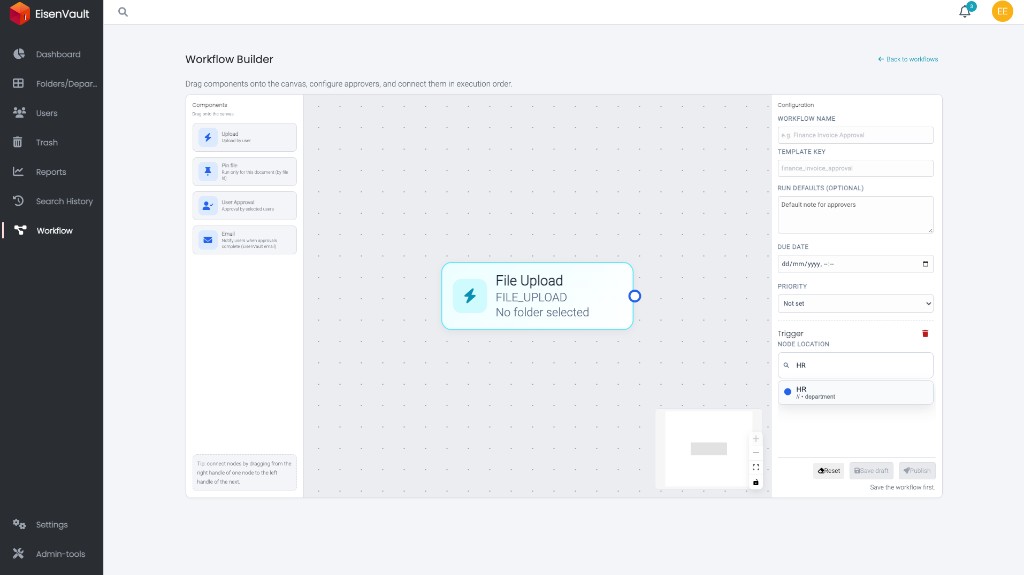Open the top bar search icon
1024x575 pixels.
coord(123,12)
